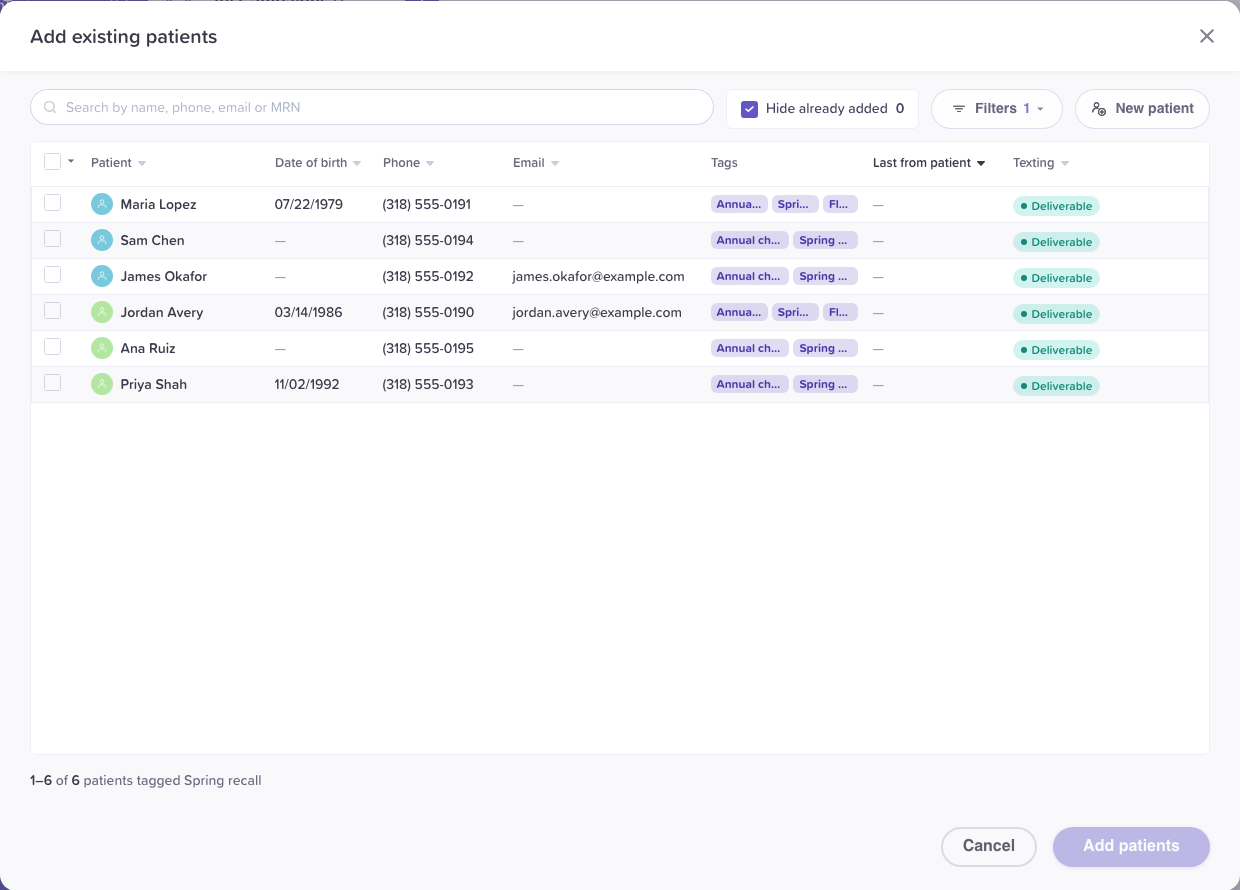Click birth date 03/14/1986
This screenshot has height=890, width=1240.
pos(309,312)
